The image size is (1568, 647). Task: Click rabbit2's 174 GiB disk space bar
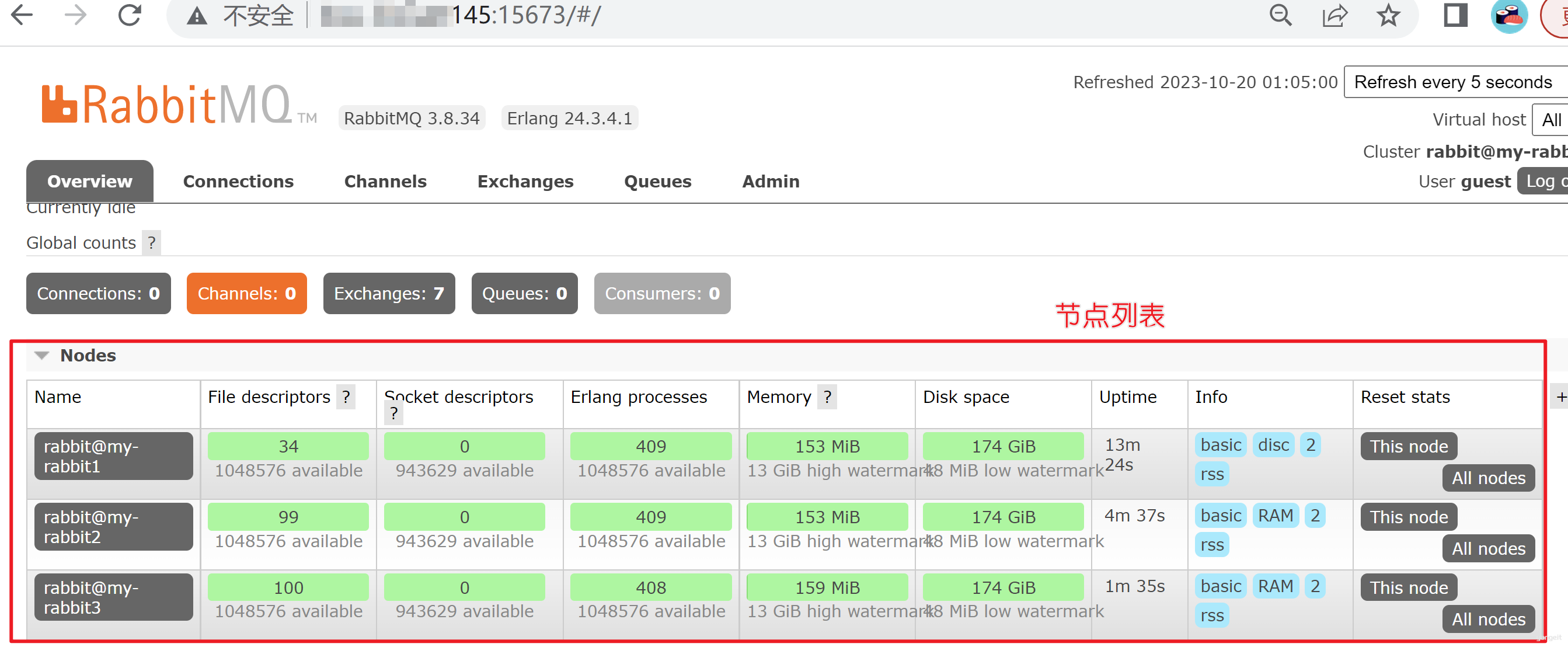click(1003, 517)
